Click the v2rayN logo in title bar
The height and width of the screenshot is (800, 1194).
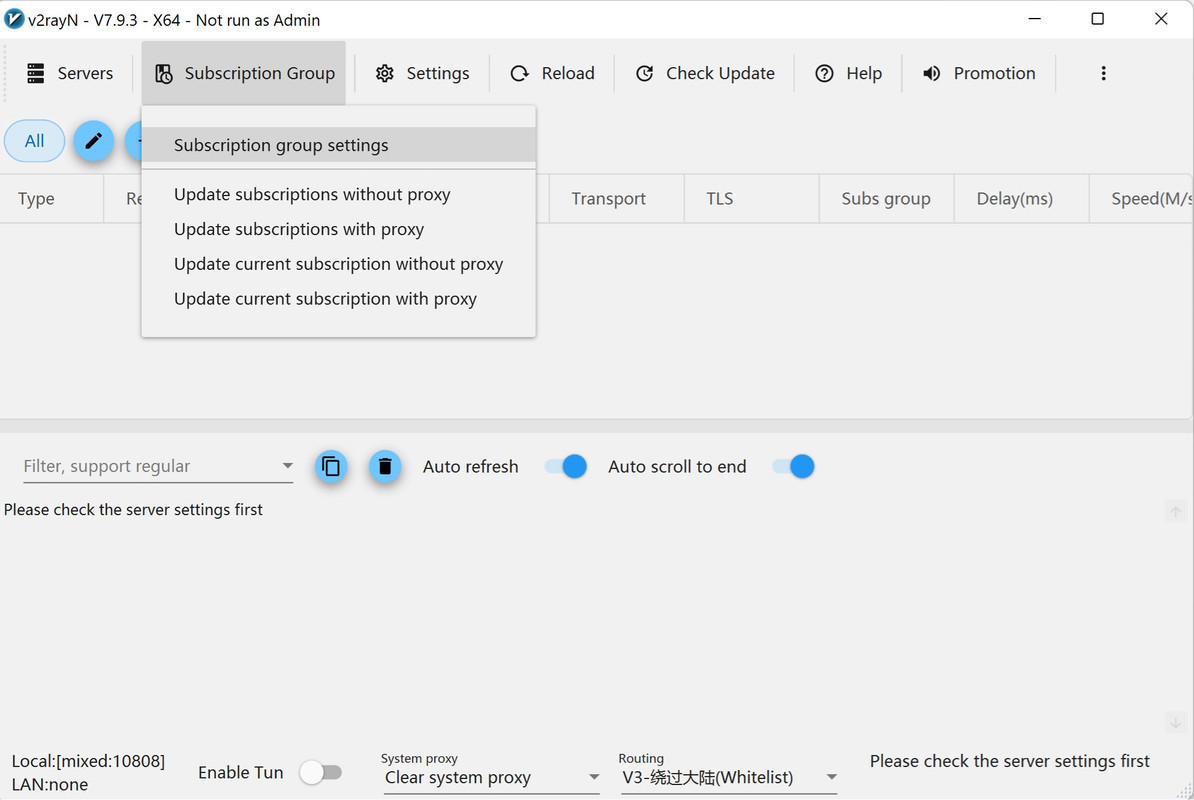tap(14, 19)
